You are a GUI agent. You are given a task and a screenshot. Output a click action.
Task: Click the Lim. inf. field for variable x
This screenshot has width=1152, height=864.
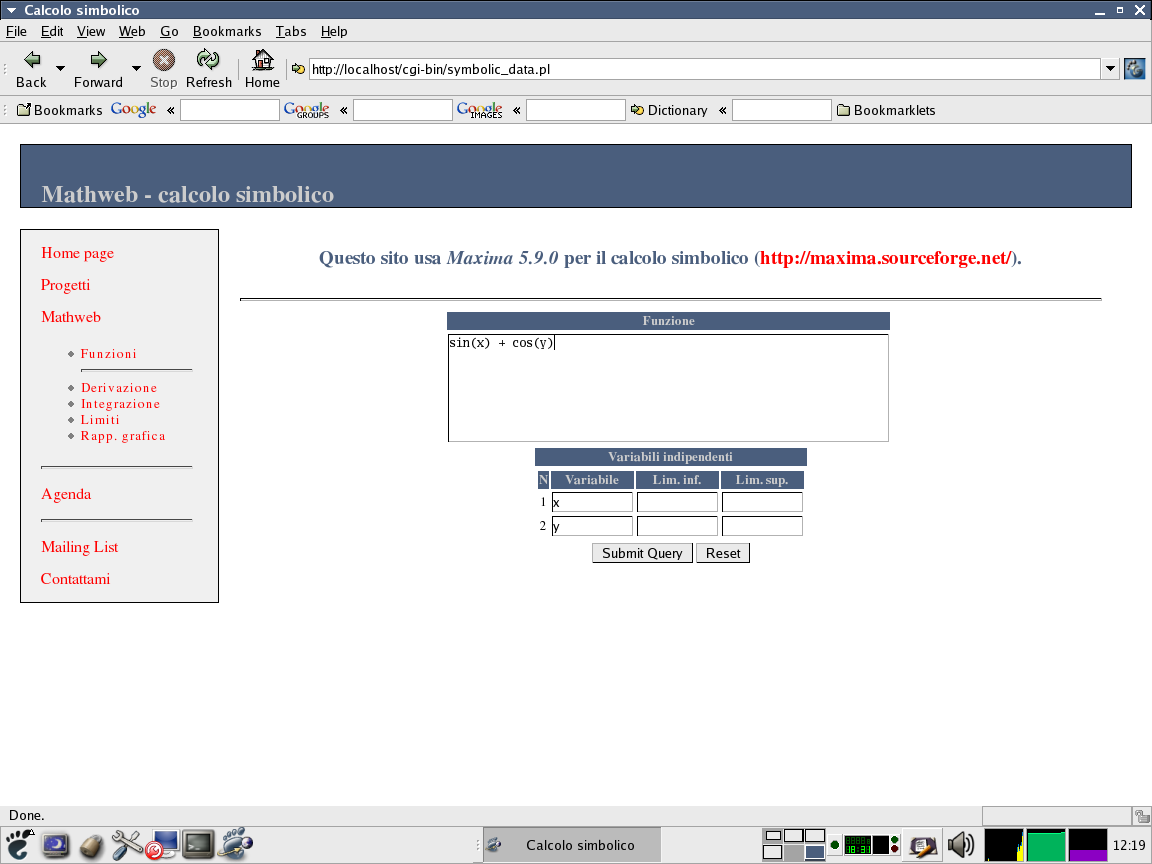(x=677, y=502)
